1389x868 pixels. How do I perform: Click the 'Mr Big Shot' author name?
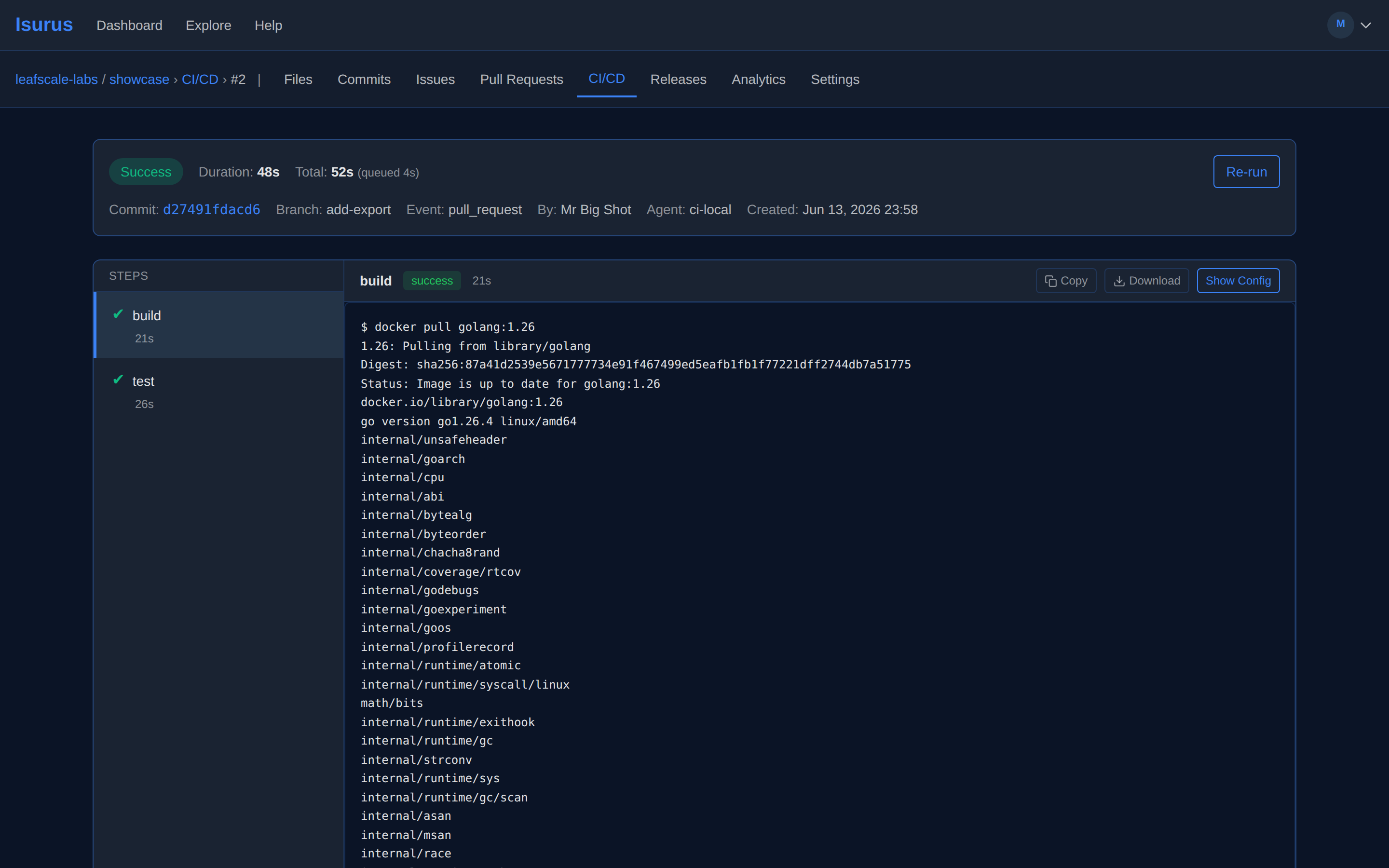[x=595, y=210]
